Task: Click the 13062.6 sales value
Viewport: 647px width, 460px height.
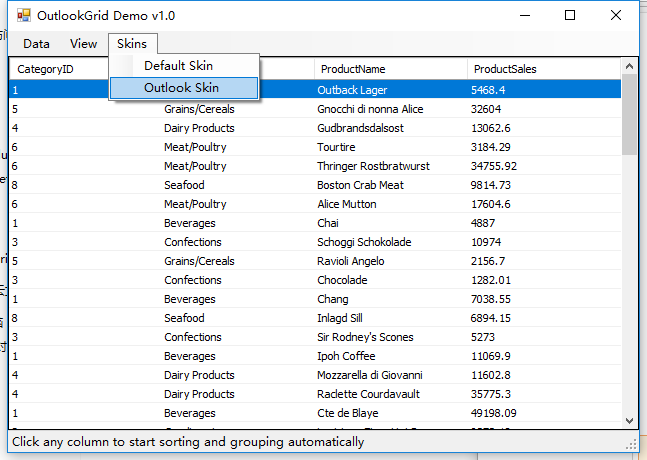Action: coord(491,128)
